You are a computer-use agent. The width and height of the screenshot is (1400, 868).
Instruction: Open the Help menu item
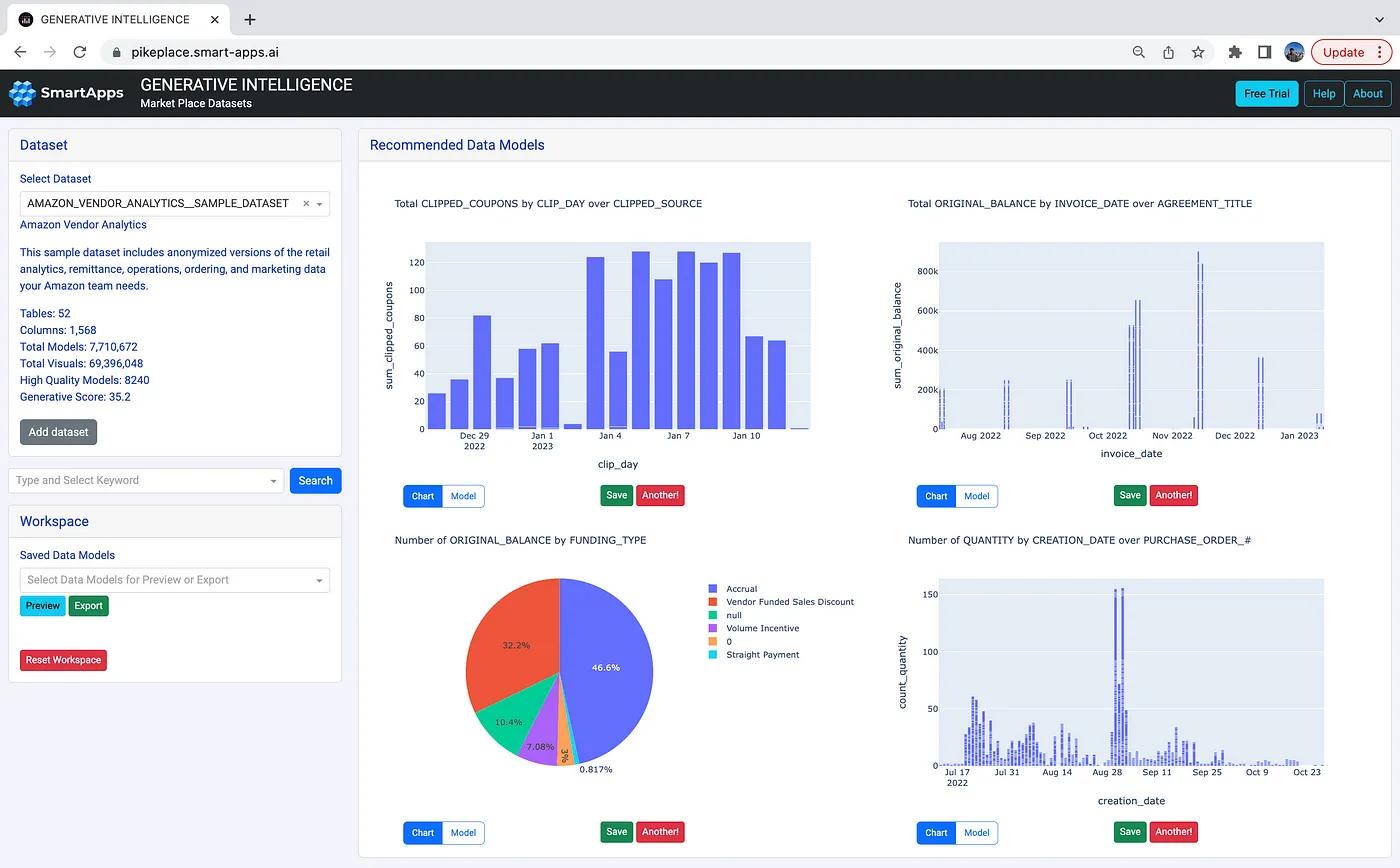coord(1323,93)
